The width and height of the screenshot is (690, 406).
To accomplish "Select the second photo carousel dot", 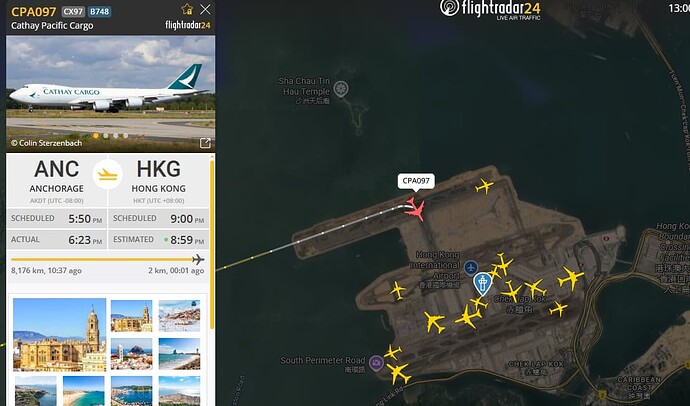I will (x=106, y=136).
